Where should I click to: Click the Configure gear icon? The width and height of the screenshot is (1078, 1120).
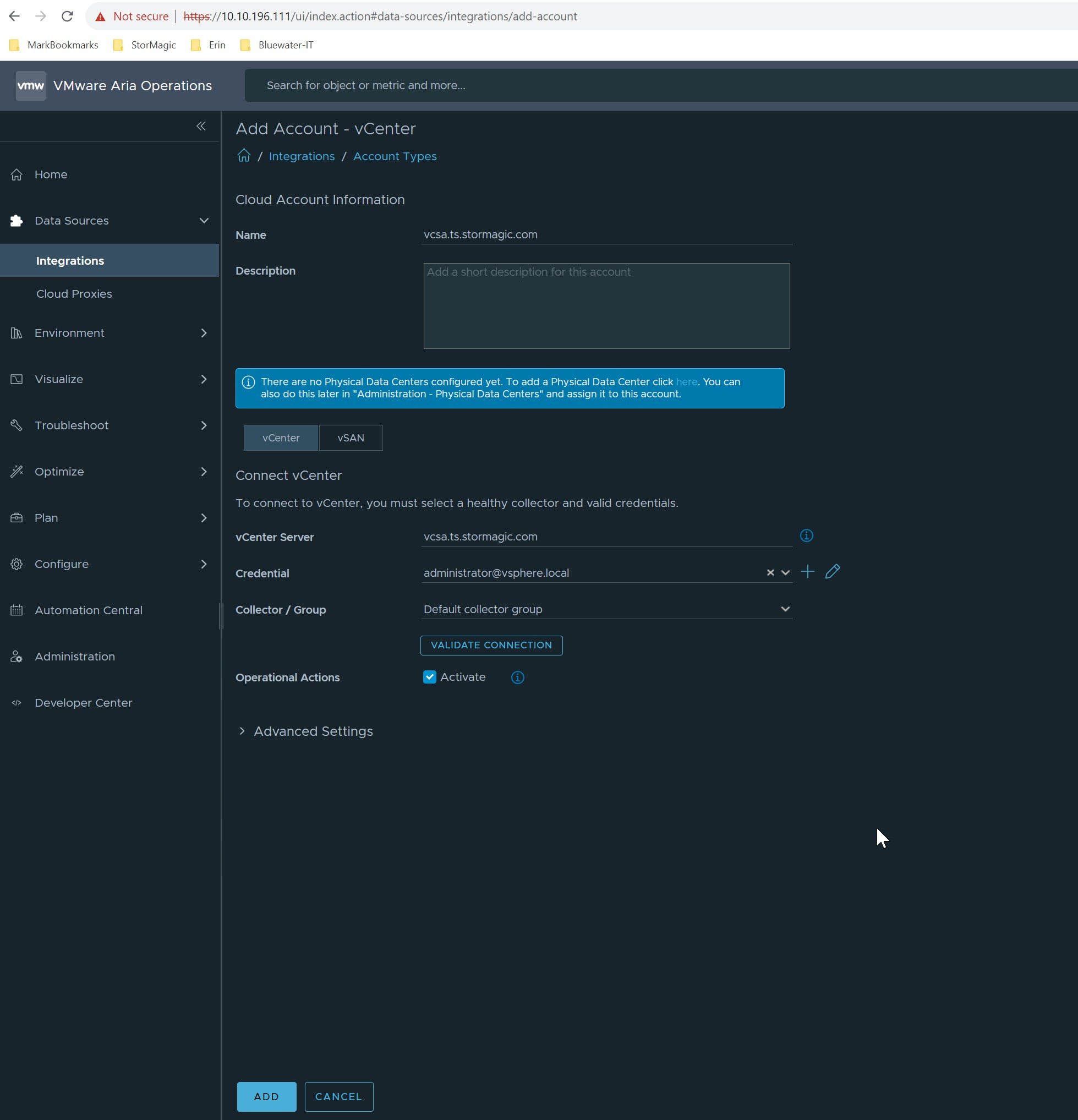pos(17,564)
